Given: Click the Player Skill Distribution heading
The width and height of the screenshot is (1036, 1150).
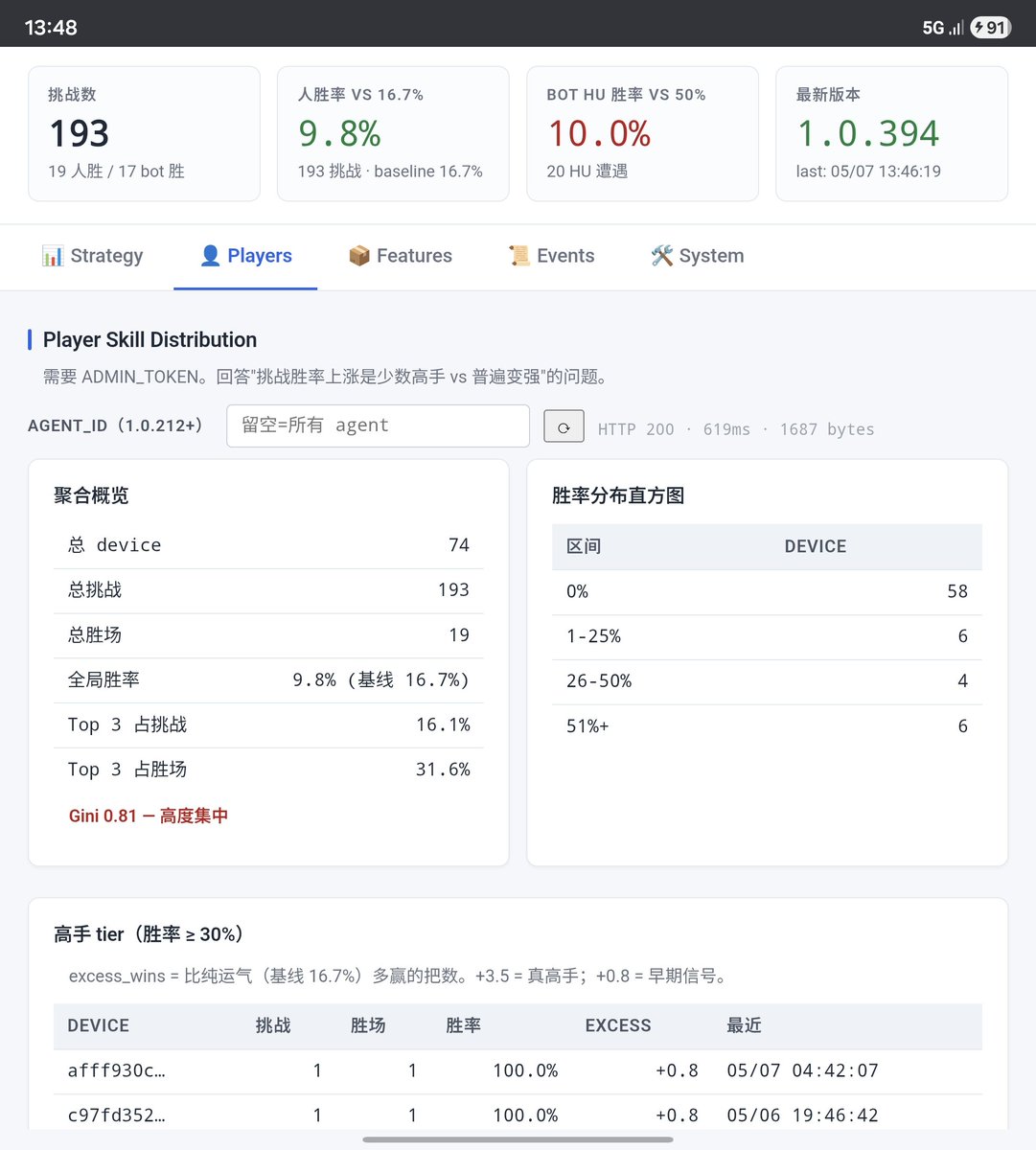Looking at the screenshot, I should tap(150, 339).
